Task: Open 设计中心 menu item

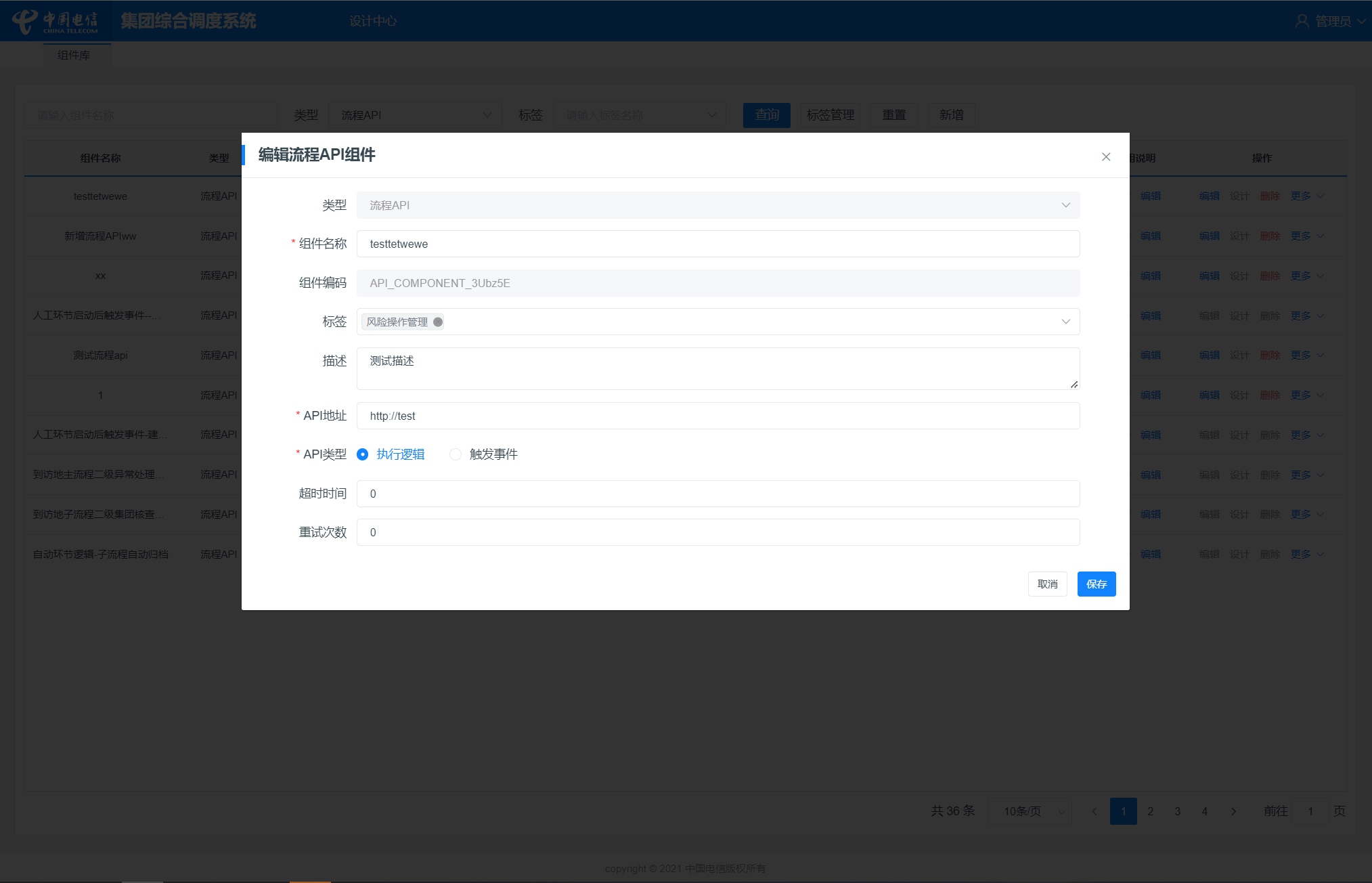Action: coord(373,21)
